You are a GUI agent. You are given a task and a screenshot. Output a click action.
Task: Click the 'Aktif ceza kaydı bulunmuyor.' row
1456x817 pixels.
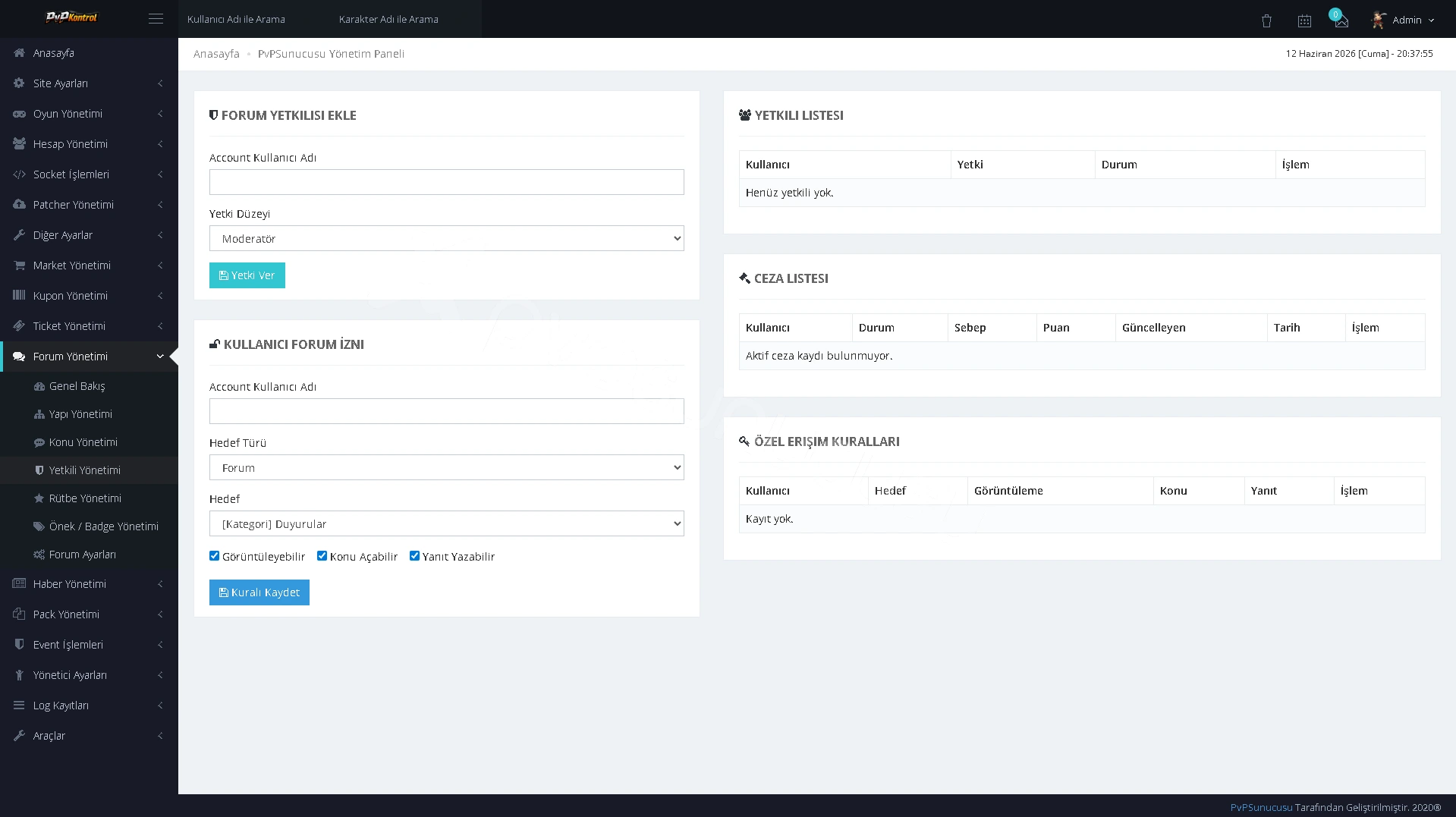pos(1082,356)
